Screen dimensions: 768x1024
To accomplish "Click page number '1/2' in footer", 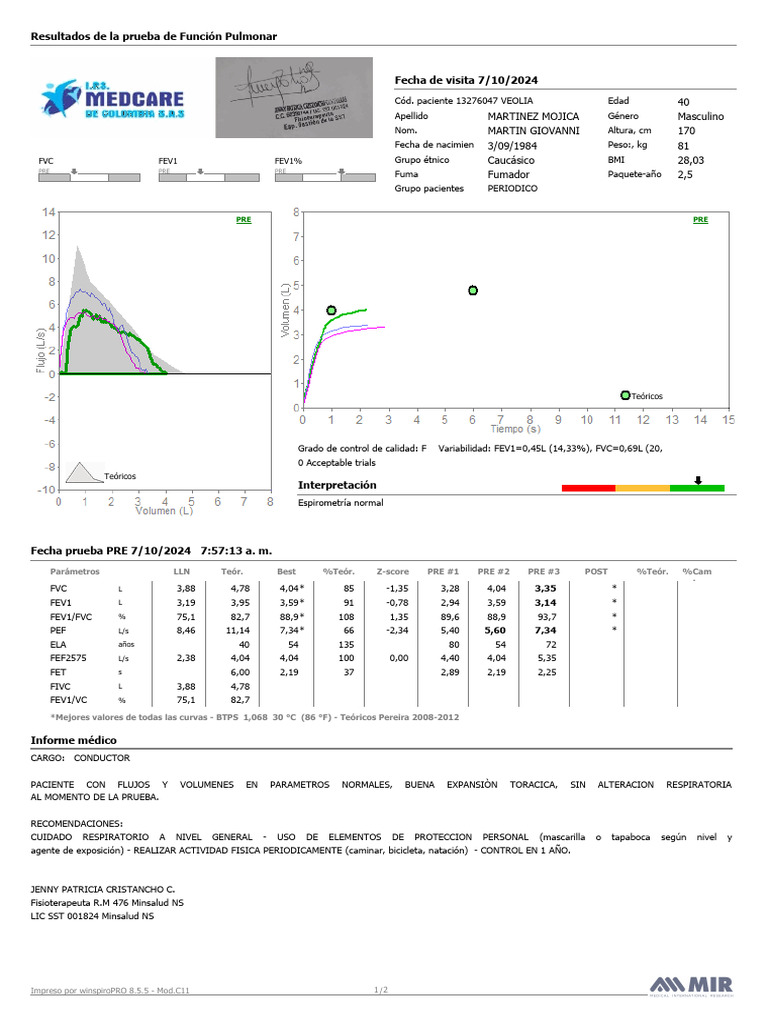I will coord(381,990).
